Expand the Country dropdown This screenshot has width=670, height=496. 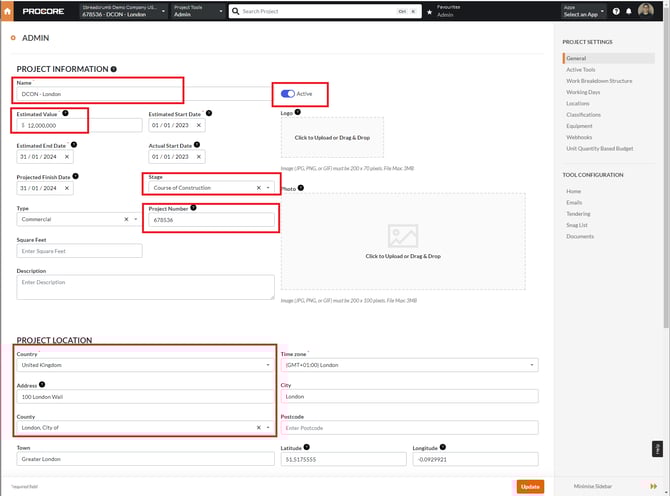click(268, 365)
